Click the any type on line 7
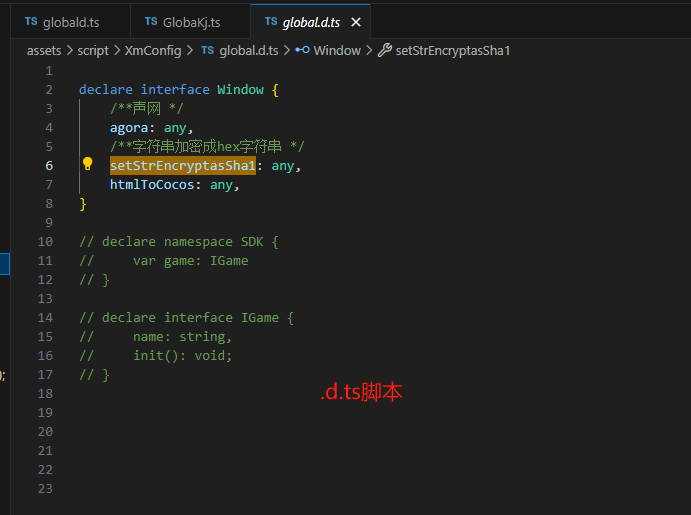This screenshot has width=691, height=515. coord(221,185)
